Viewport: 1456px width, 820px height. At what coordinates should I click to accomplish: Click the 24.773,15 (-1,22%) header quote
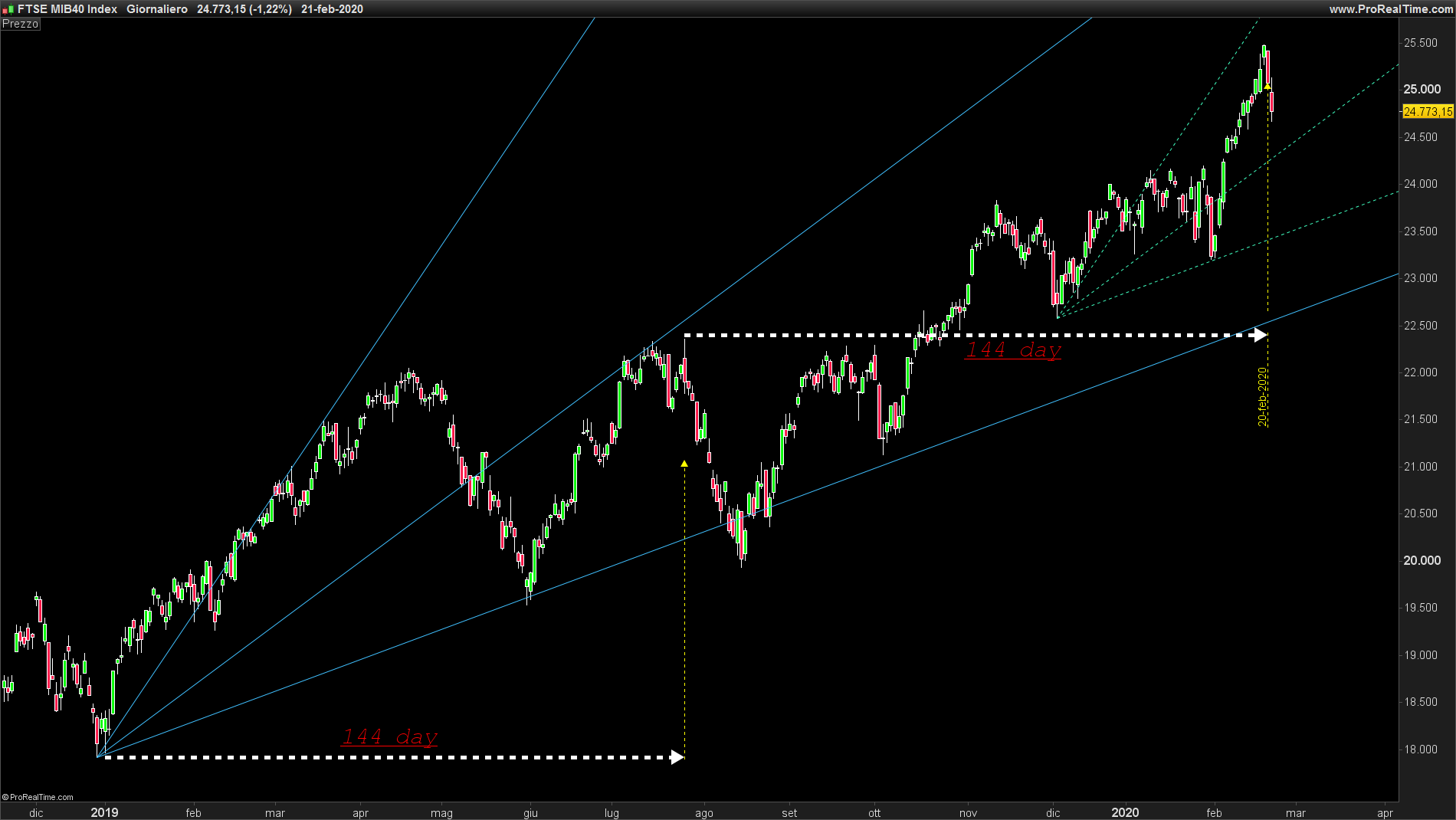(x=244, y=9)
